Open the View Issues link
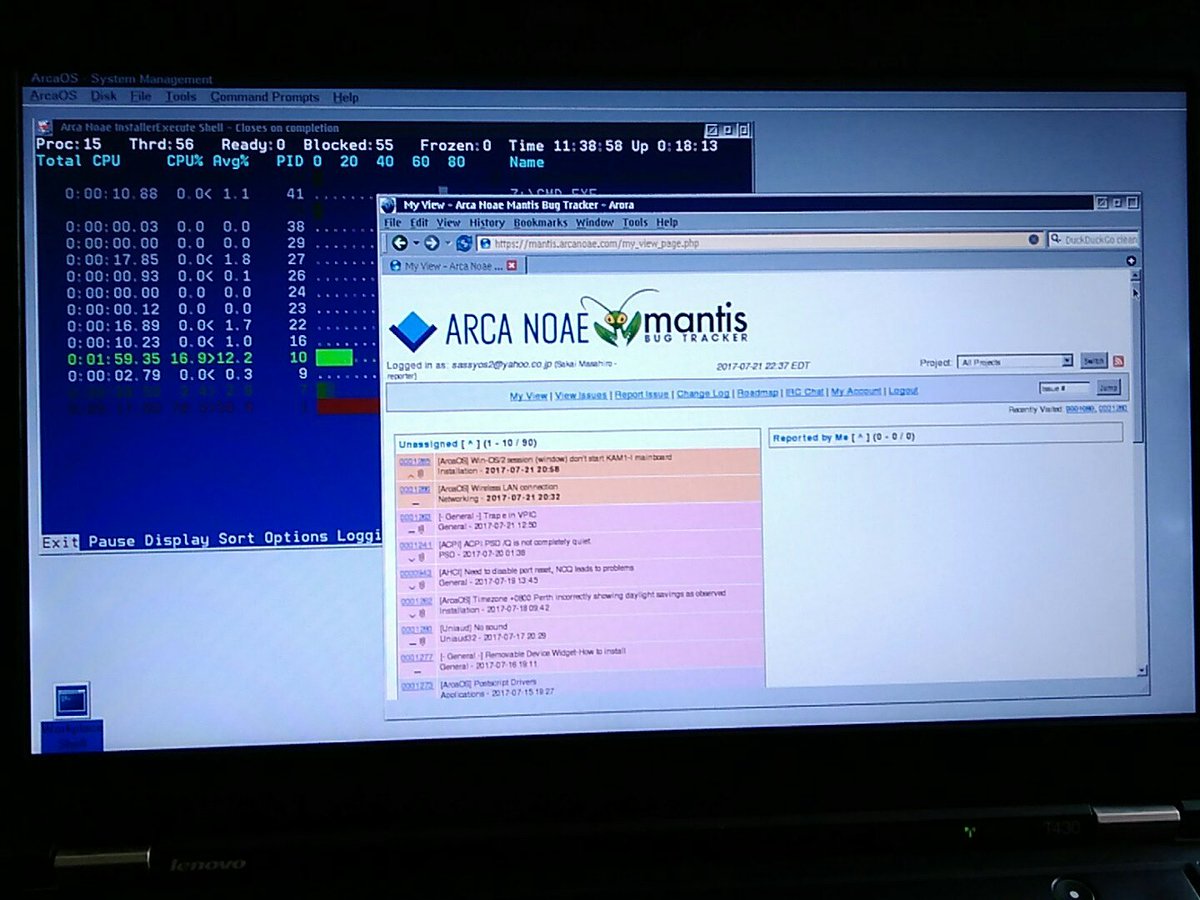 (x=581, y=395)
